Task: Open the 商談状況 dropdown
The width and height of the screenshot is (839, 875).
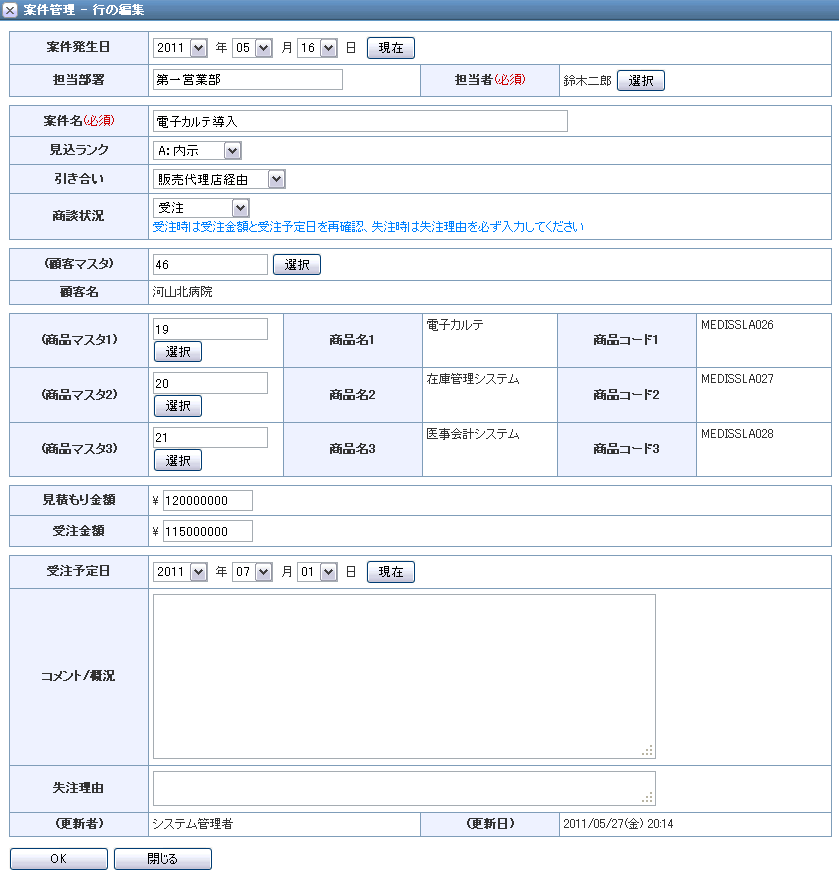Action: 201,207
